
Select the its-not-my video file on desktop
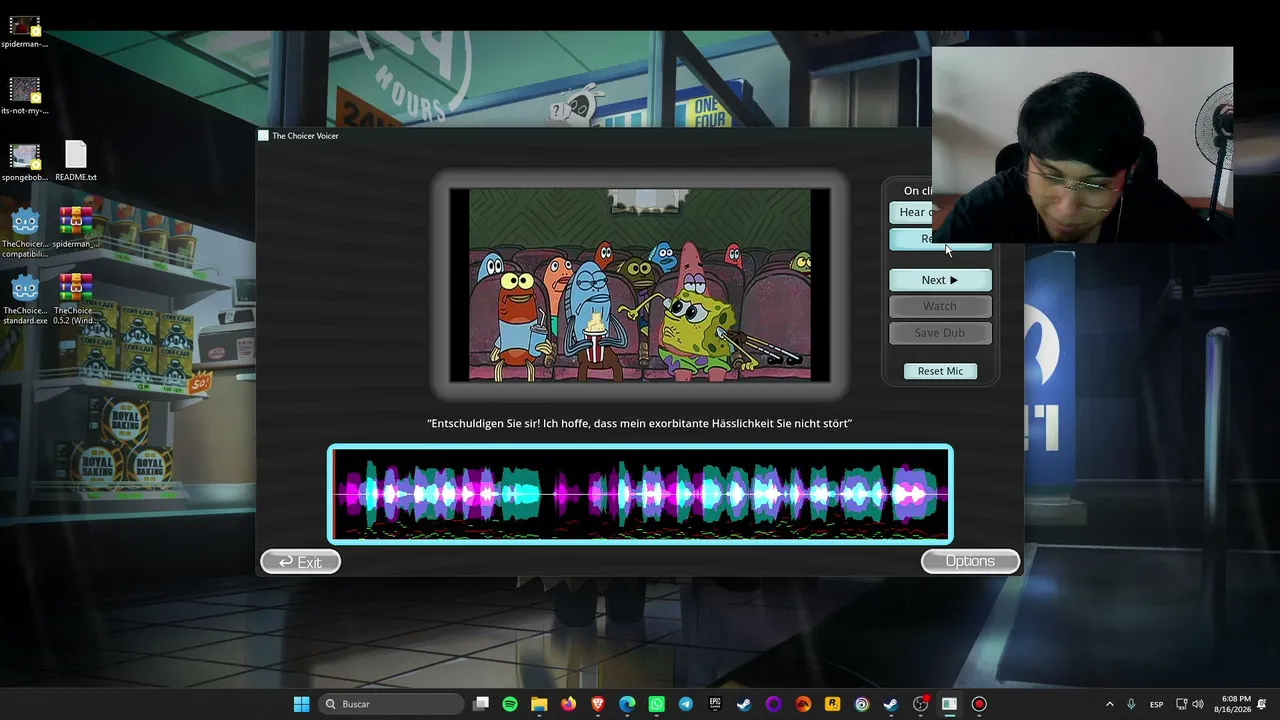25,96
